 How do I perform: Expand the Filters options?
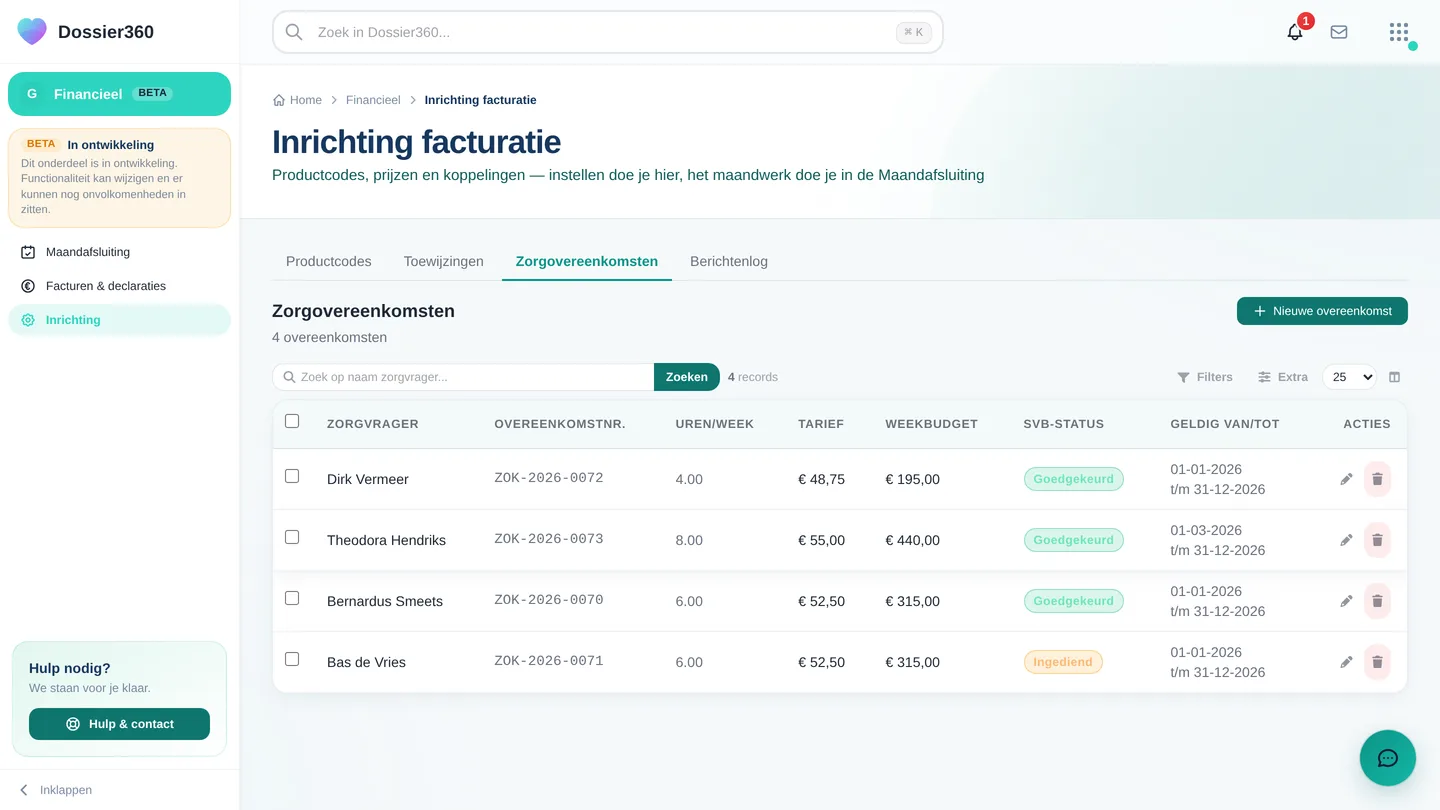pyautogui.click(x=1204, y=377)
